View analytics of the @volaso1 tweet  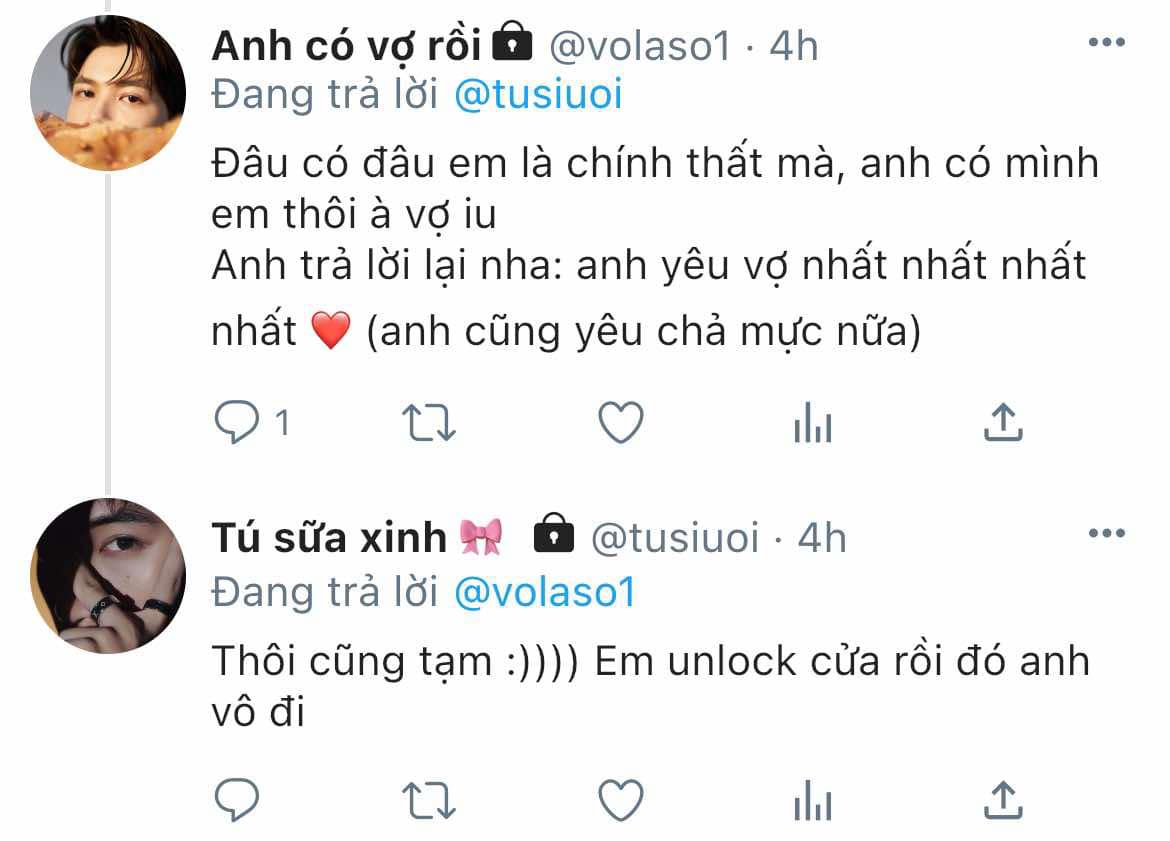(813, 422)
